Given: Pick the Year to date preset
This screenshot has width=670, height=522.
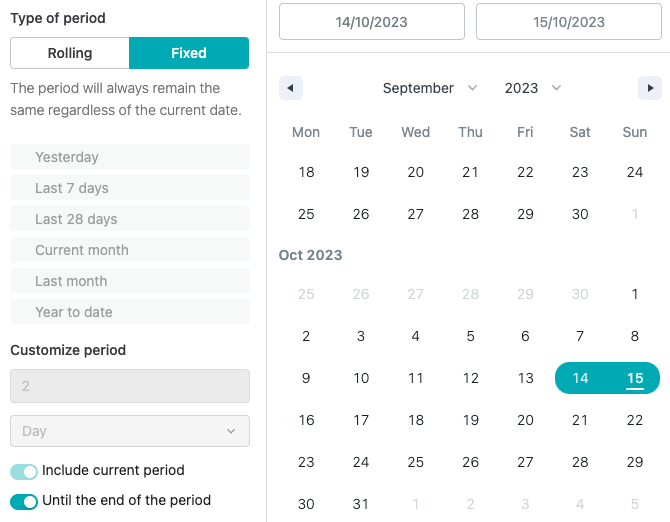Looking at the screenshot, I should pos(130,312).
